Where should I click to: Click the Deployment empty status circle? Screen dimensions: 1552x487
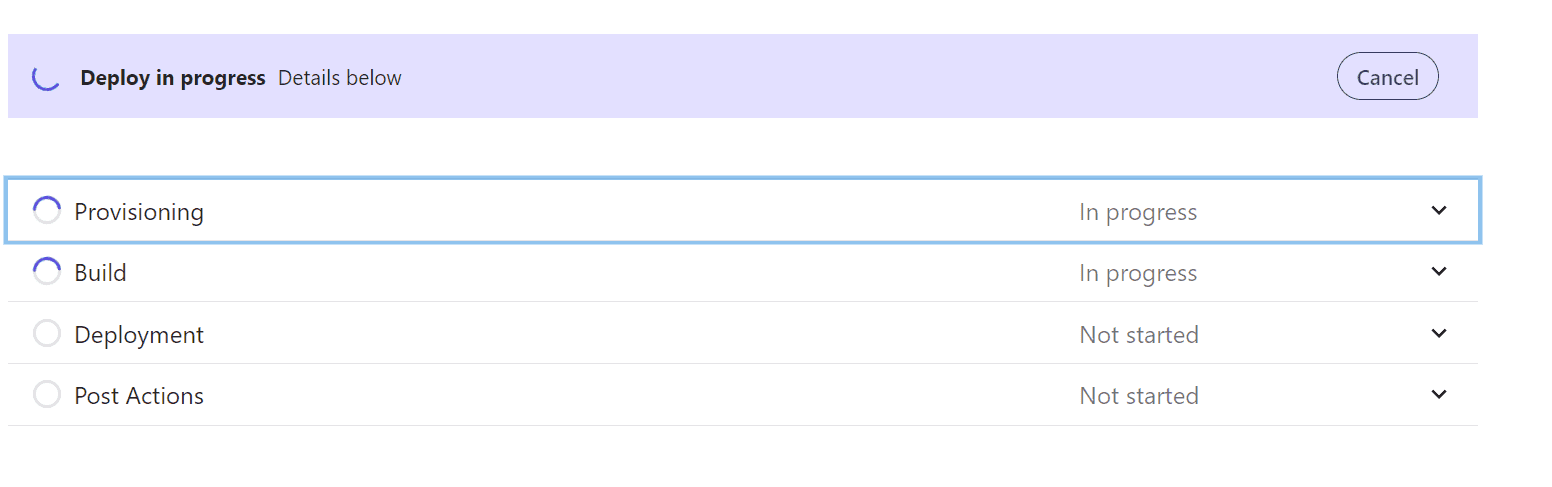(x=47, y=334)
